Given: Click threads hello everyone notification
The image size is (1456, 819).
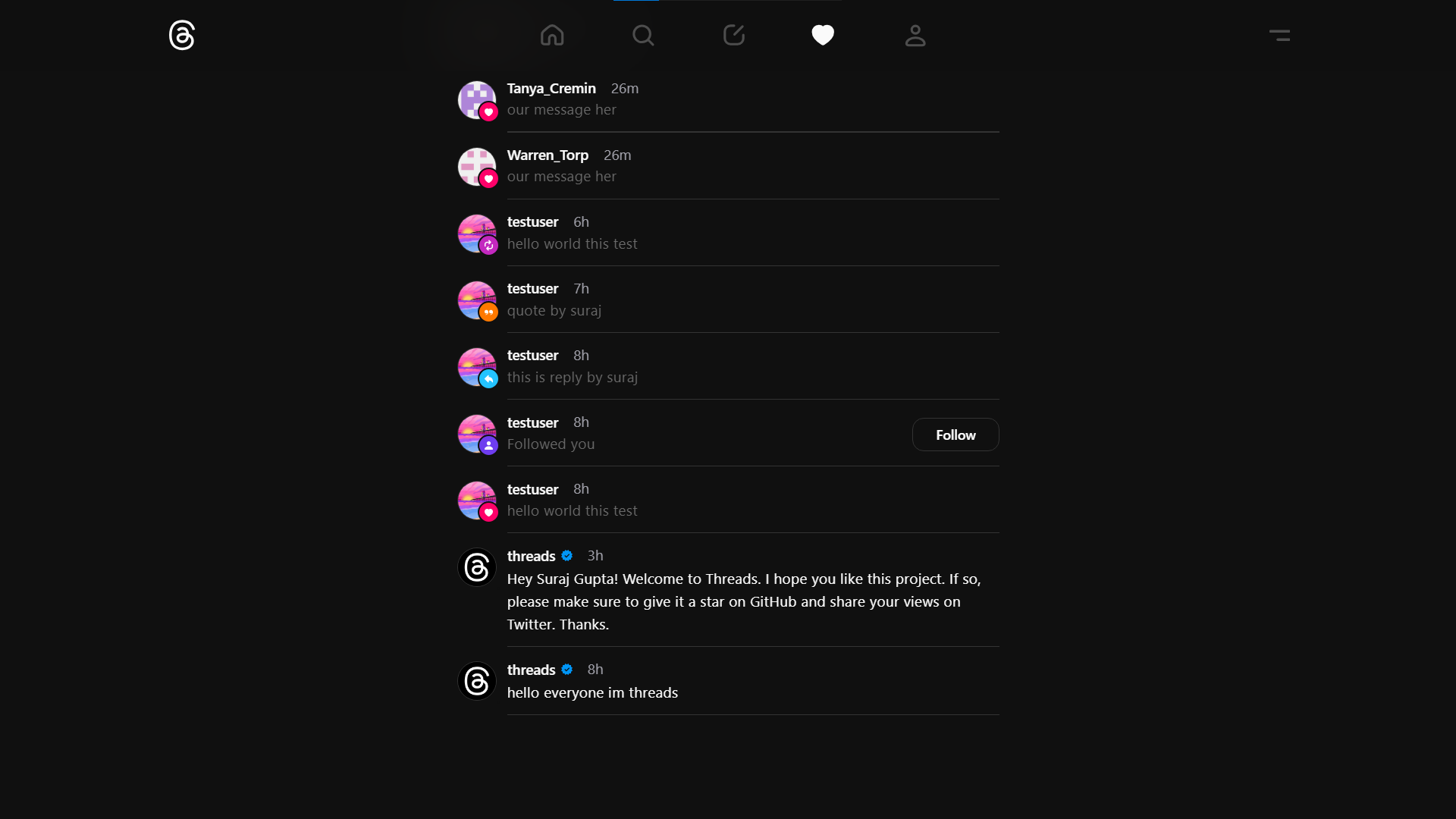Looking at the screenshot, I should 727,680.
